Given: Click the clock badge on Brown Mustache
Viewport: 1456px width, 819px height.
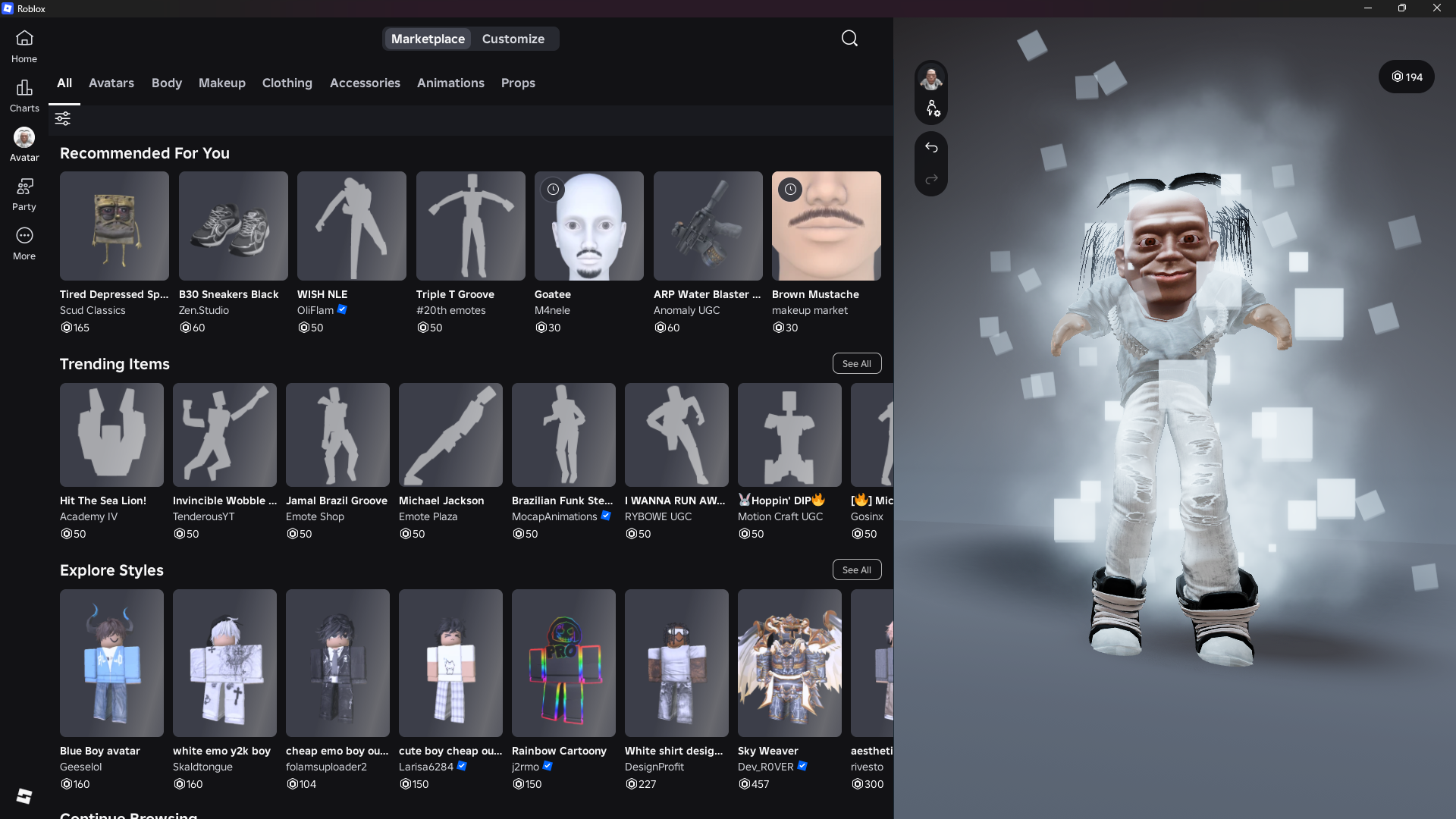Looking at the screenshot, I should [x=790, y=190].
